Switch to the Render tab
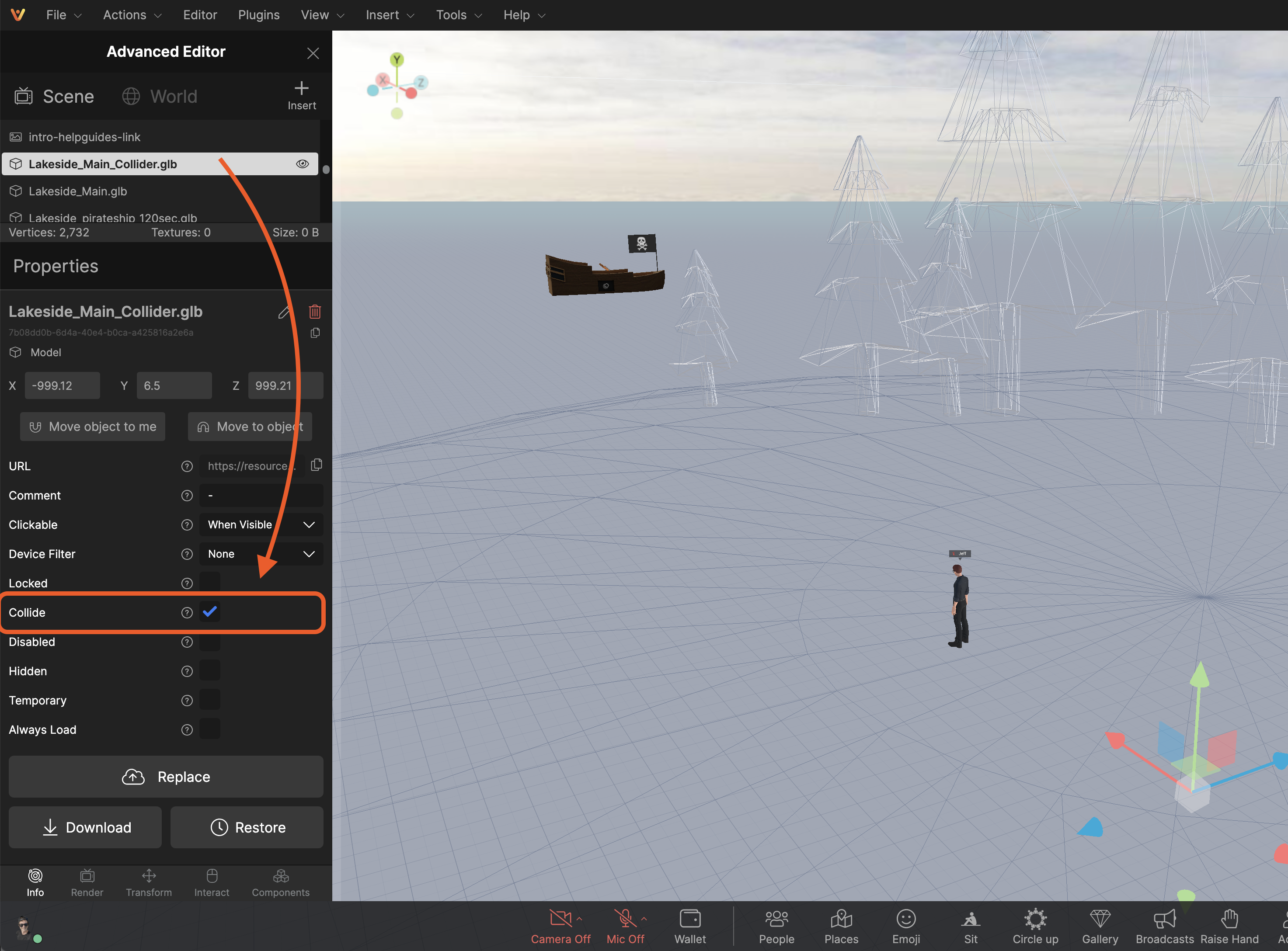Image resolution: width=1288 pixels, height=951 pixels. coord(87,883)
